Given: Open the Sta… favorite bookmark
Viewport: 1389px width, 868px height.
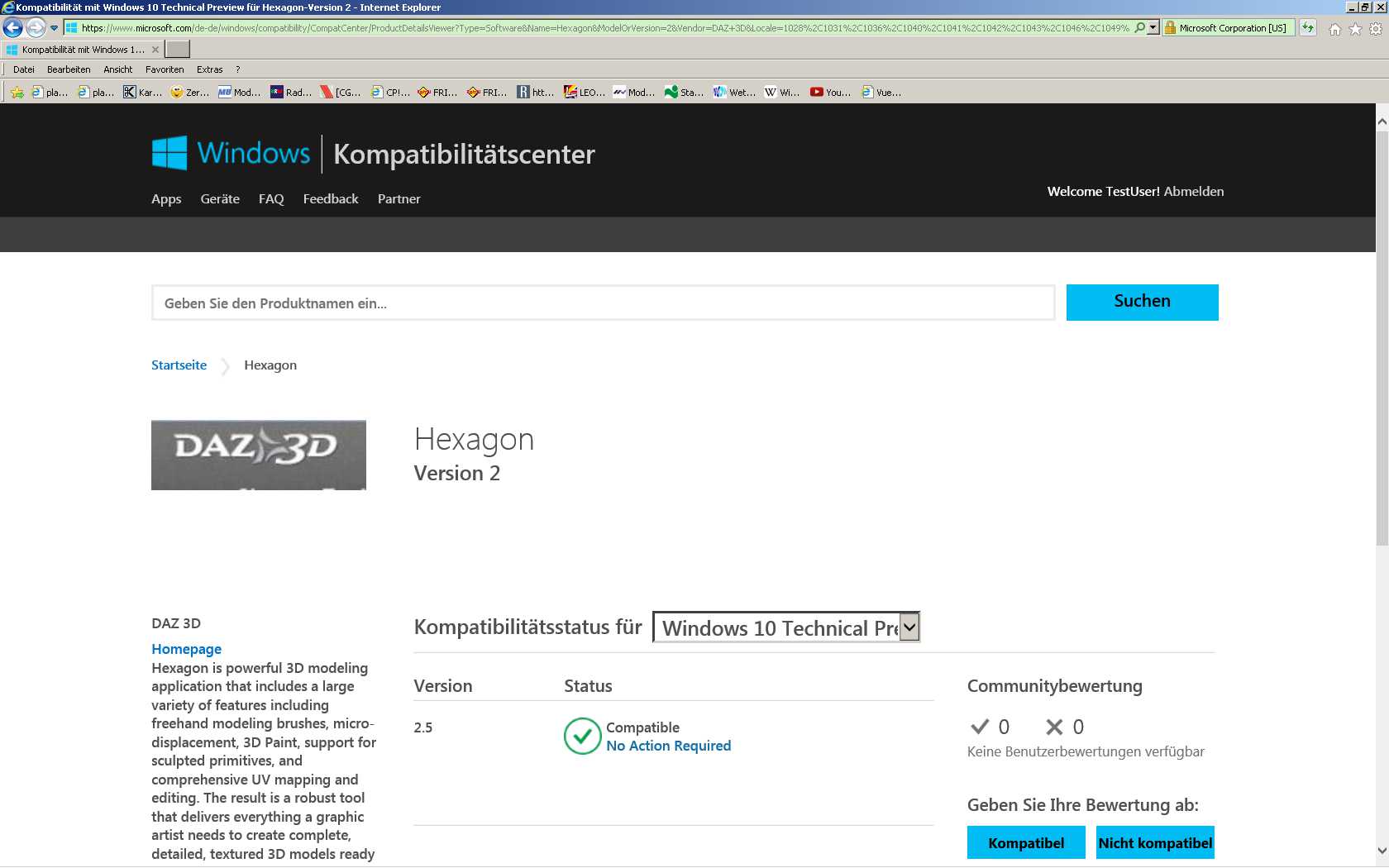Looking at the screenshot, I should pyautogui.click(x=684, y=93).
